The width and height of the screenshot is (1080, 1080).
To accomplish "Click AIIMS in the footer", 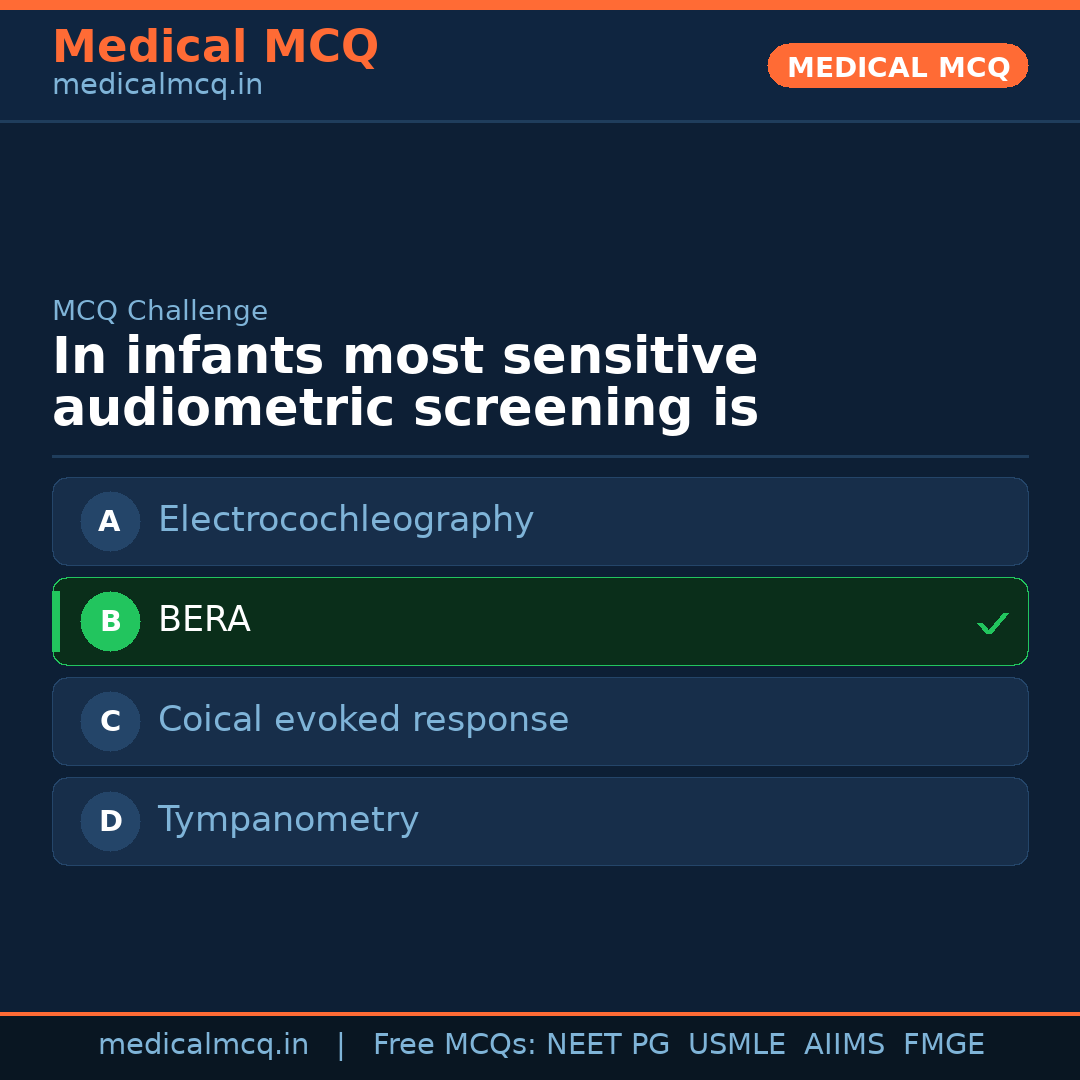I will [844, 1045].
